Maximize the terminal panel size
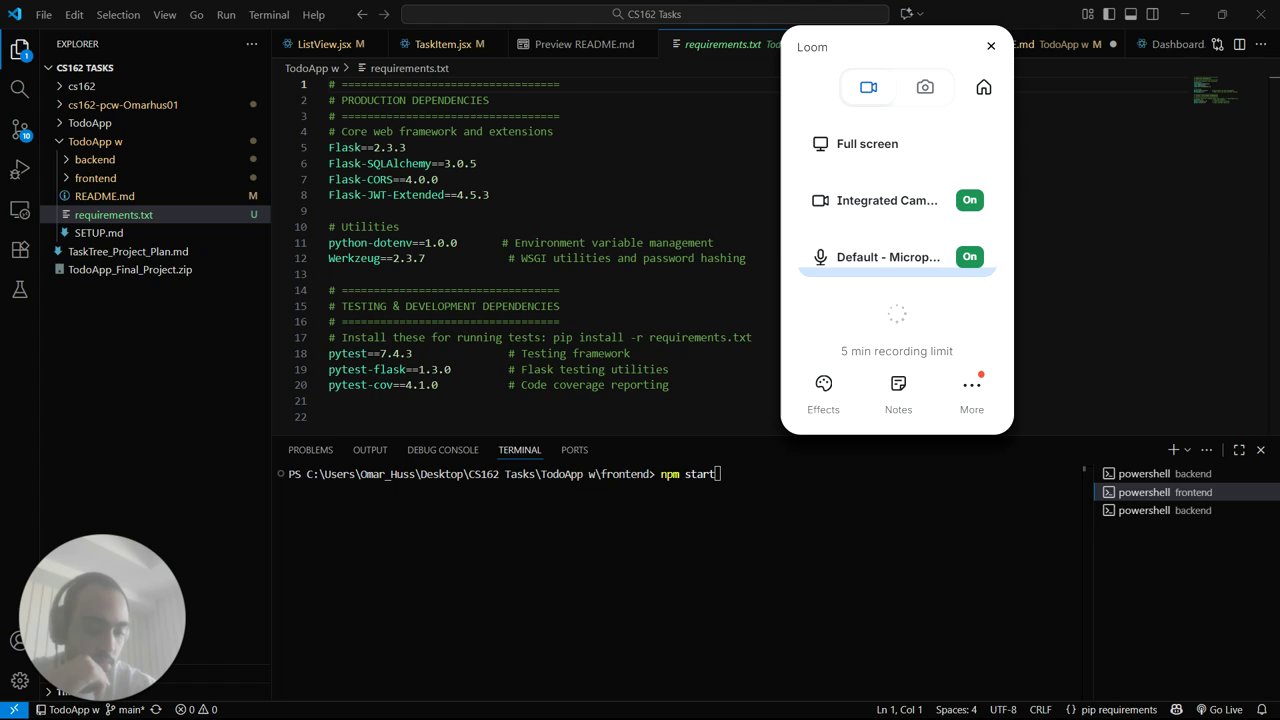Screen dimensions: 1280x720 [x=1239, y=450]
